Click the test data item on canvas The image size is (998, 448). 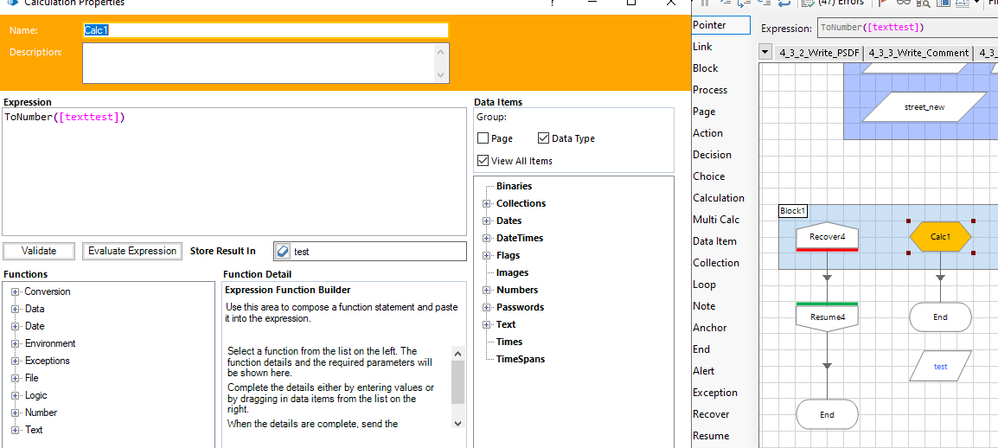[x=940, y=367]
